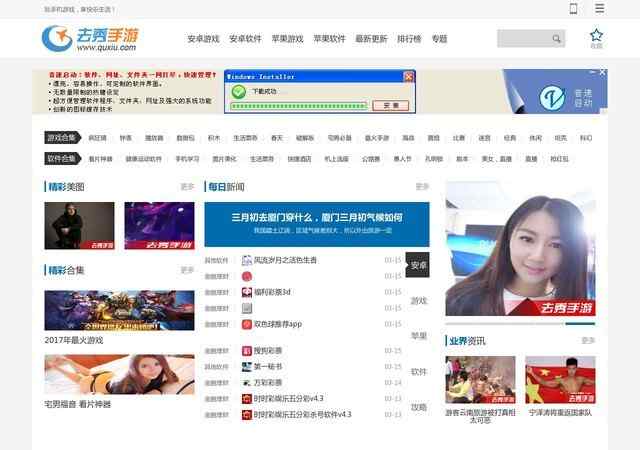Open the 双色球推荐app article link
640x450 pixels.
pos(278,324)
